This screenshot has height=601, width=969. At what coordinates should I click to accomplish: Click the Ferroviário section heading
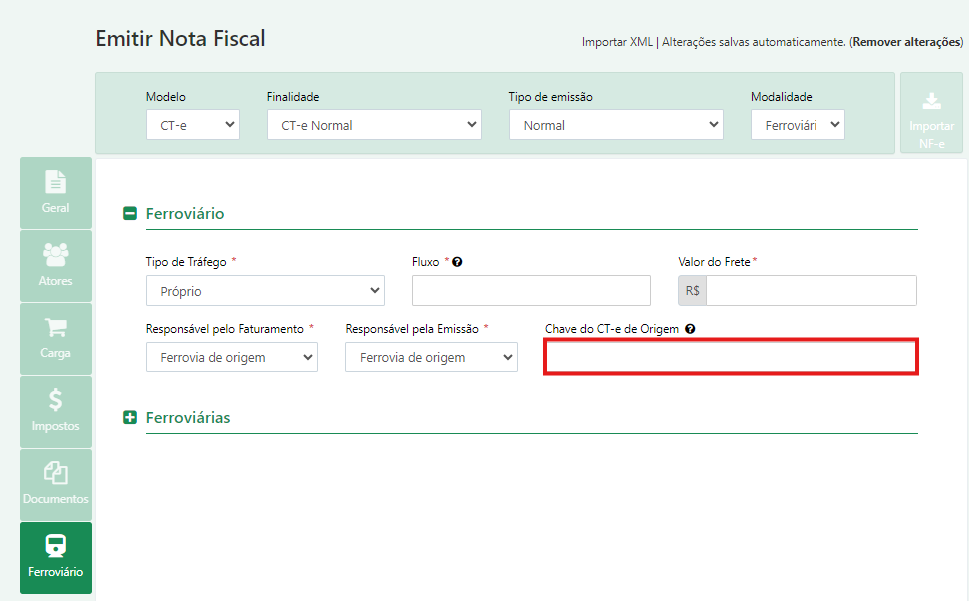point(185,214)
